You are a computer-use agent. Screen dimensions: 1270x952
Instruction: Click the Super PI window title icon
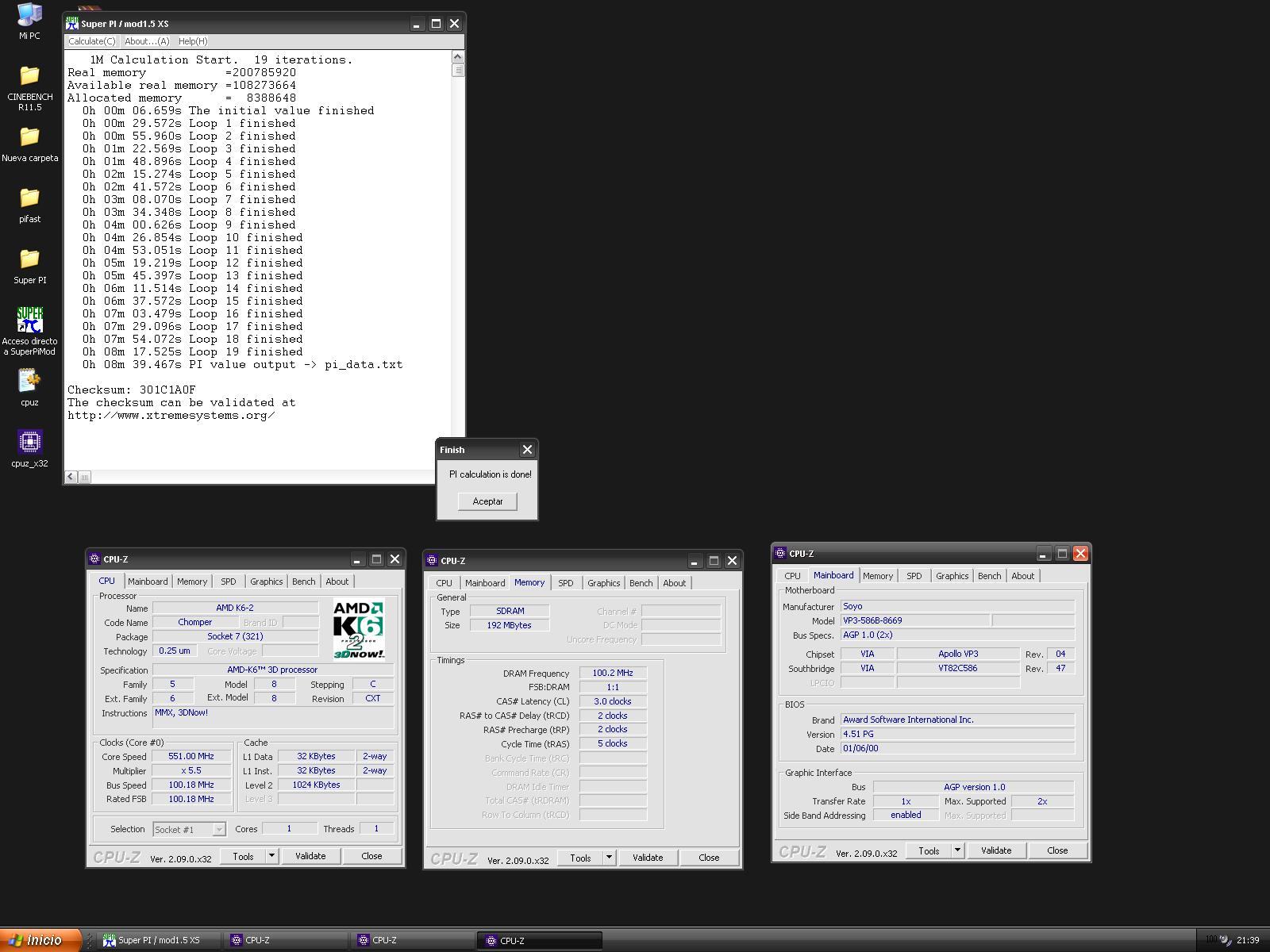72,24
